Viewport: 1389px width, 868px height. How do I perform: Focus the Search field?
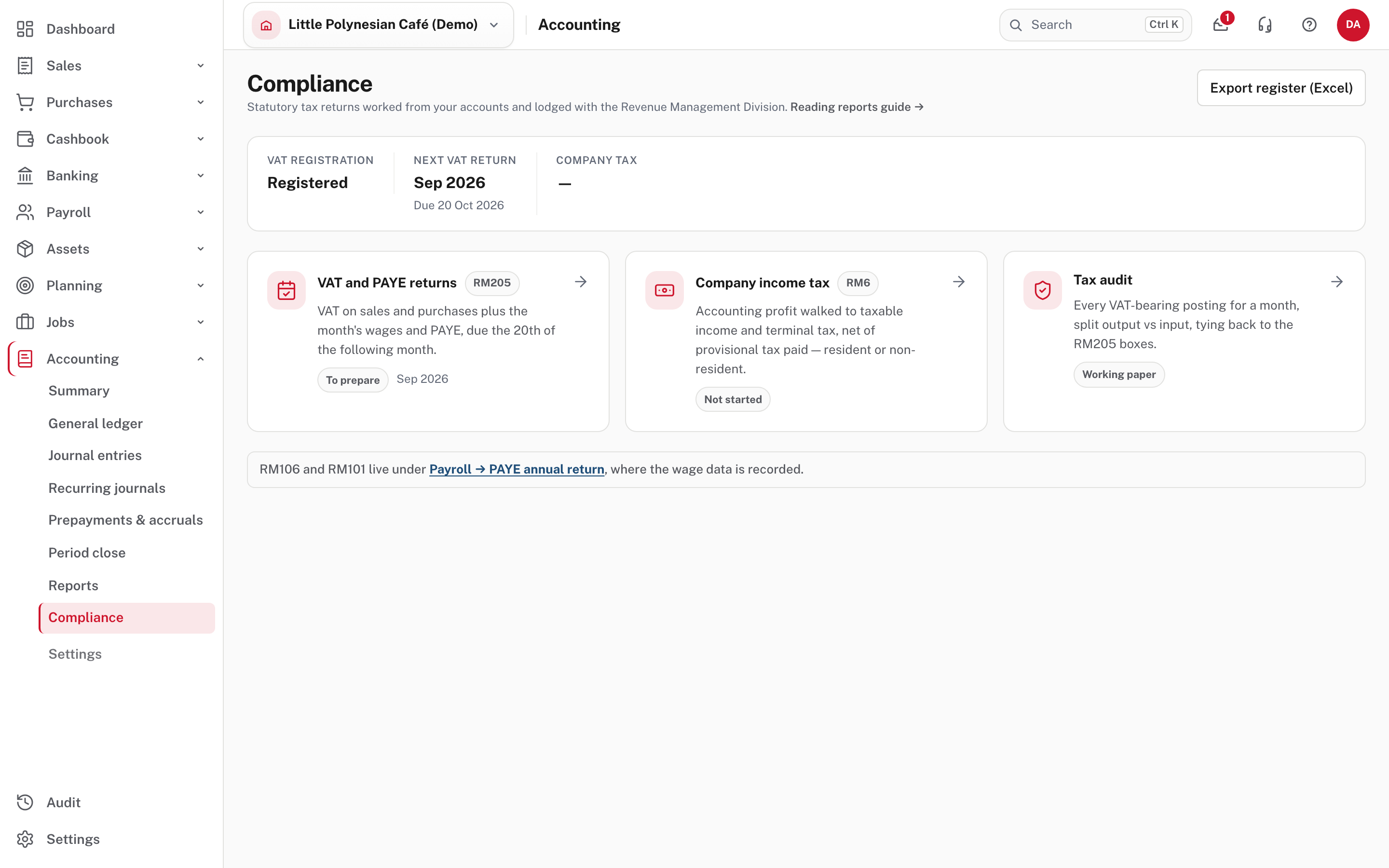click(1095, 25)
